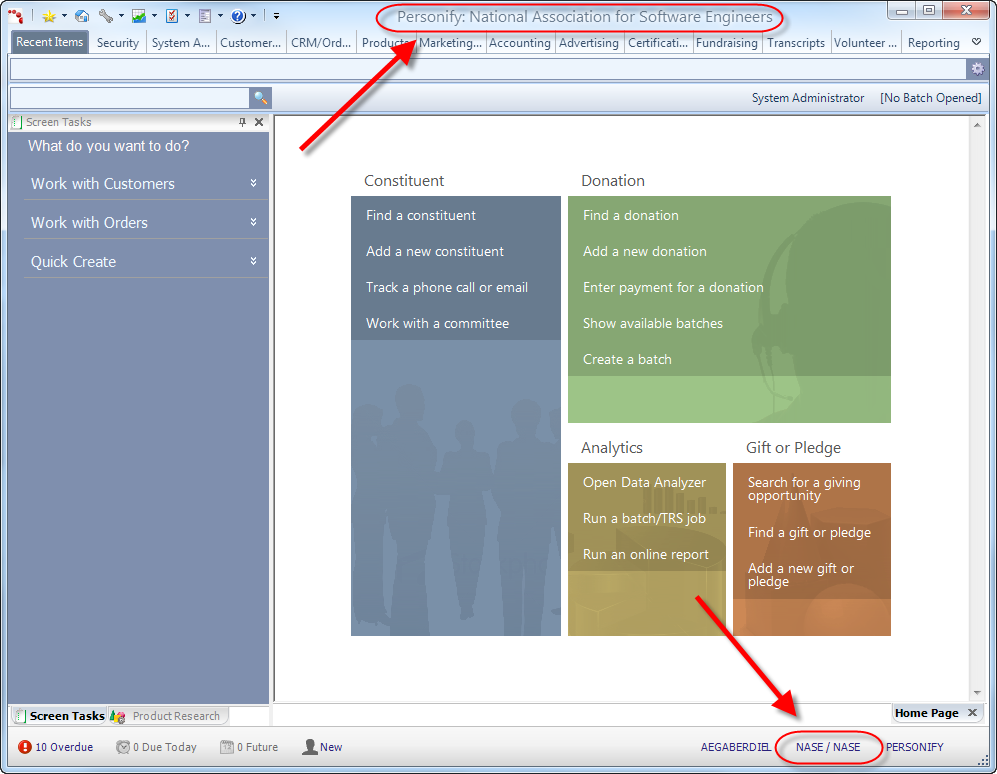Click Add a new gift or pledge
The height and width of the screenshot is (774, 997).
pos(801,575)
